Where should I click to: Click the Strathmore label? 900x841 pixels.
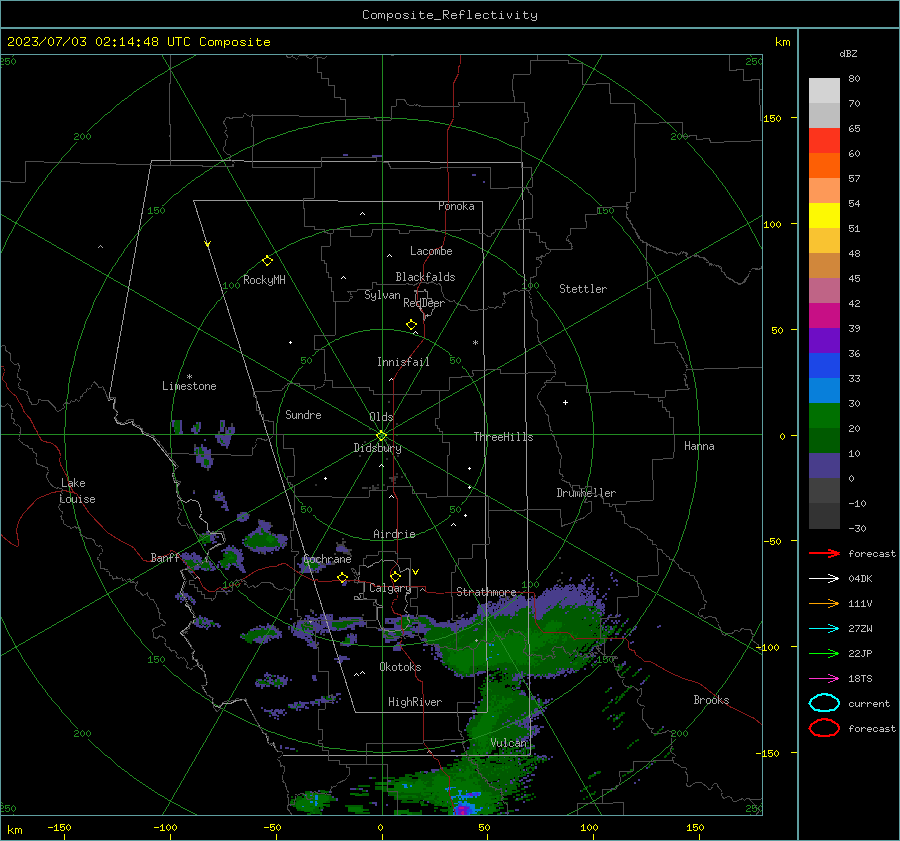pyautogui.click(x=486, y=592)
